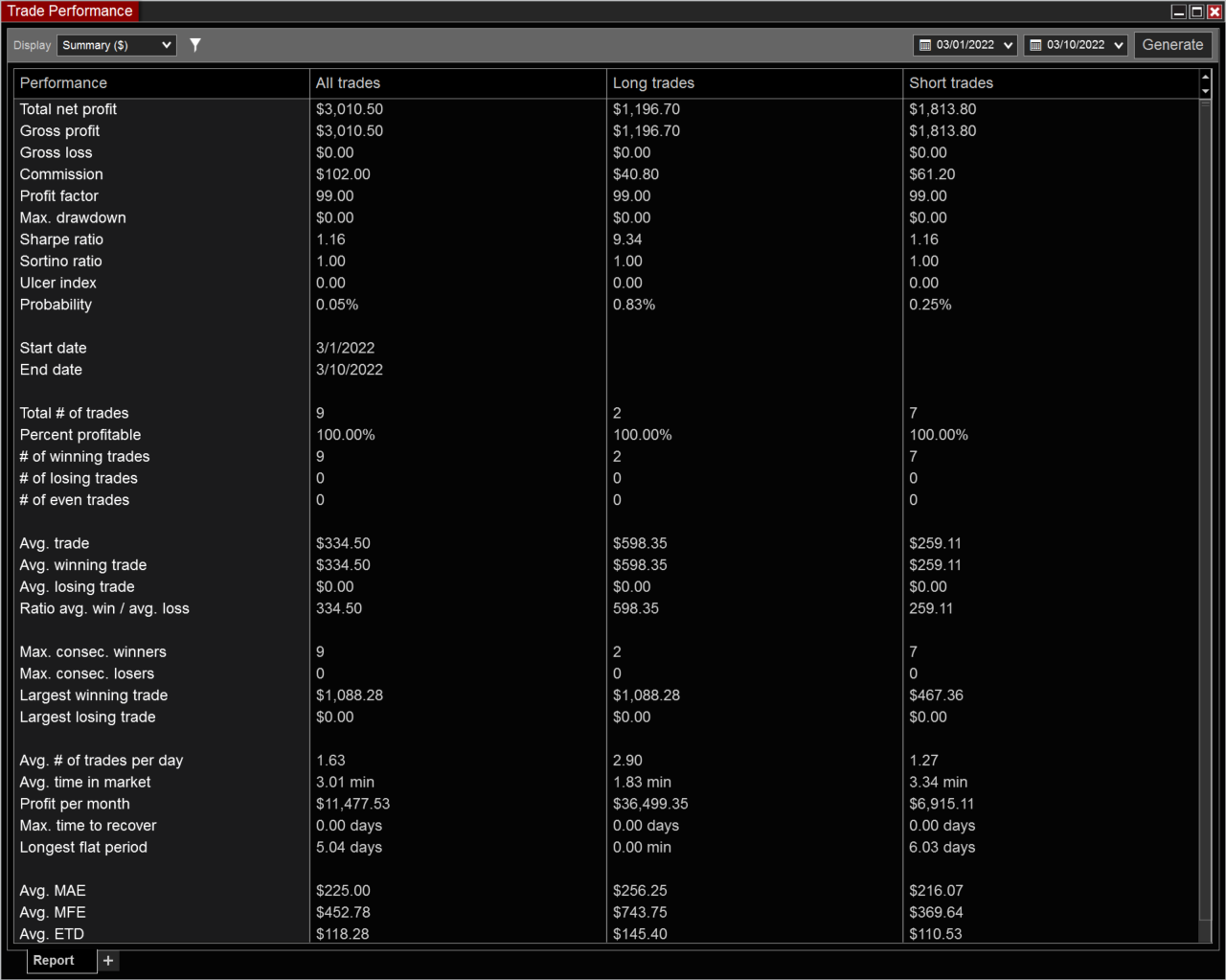This screenshot has width=1226, height=980.
Task: Click the Max. consec. winners label
Action: pyautogui.click(x=93, y=652)
